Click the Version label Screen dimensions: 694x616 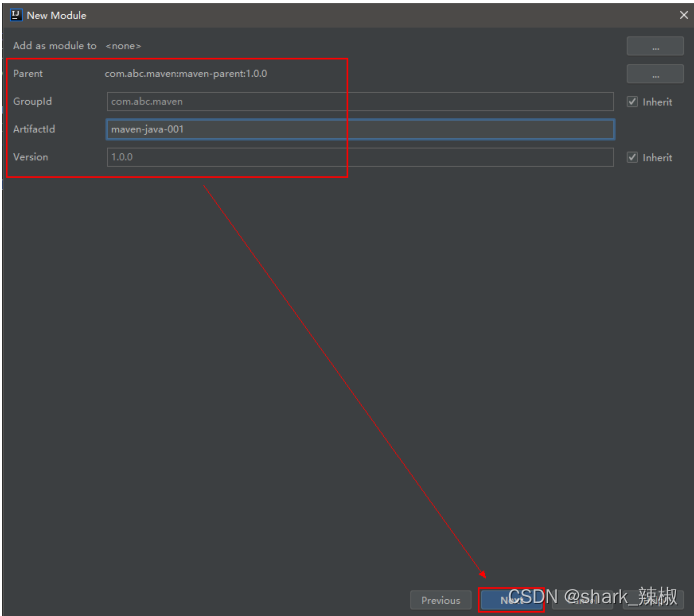coord(30,157)
